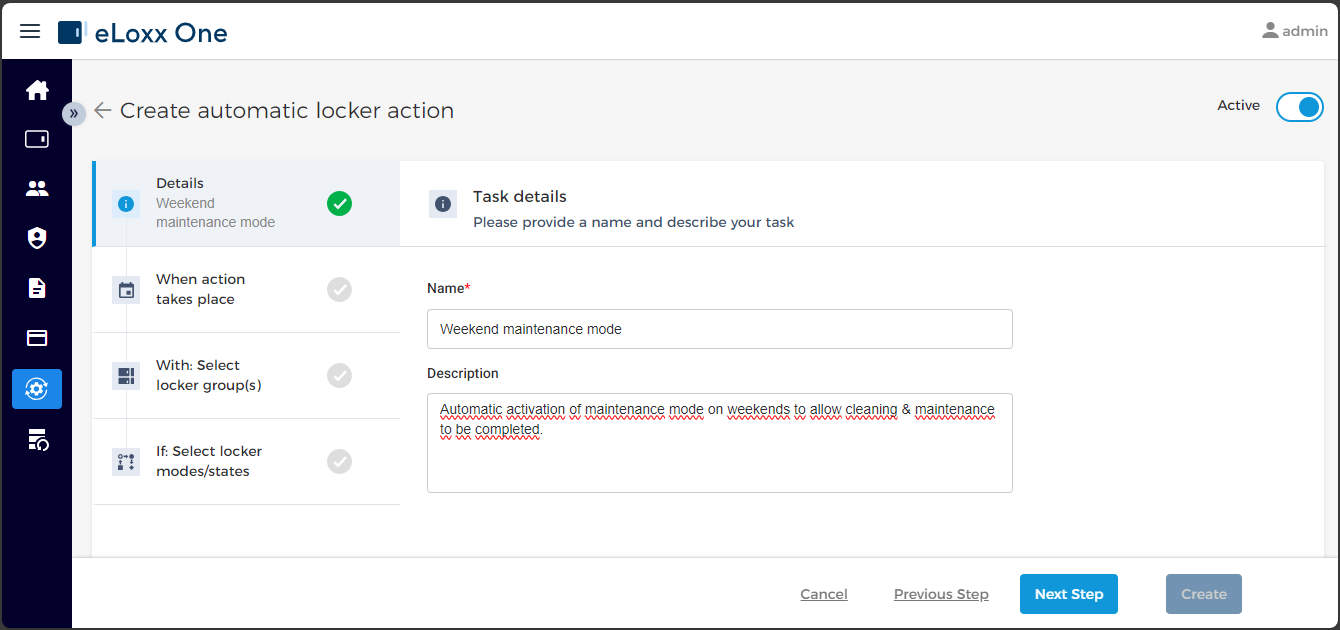Click the Active label text
Image resolution: width=1340 pixels, height=630 pixels.
point(1239,106)
